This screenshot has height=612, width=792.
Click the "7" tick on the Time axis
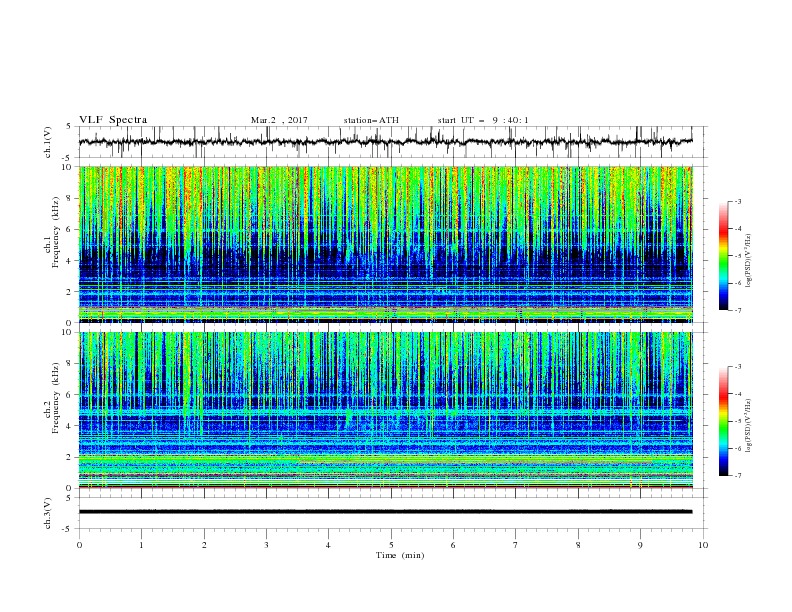click(516, 545)
